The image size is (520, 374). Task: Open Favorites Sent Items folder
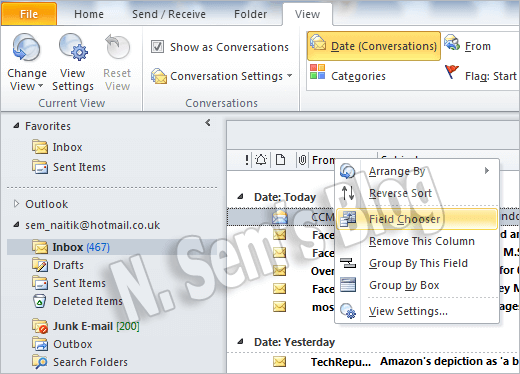click(69, 167)
